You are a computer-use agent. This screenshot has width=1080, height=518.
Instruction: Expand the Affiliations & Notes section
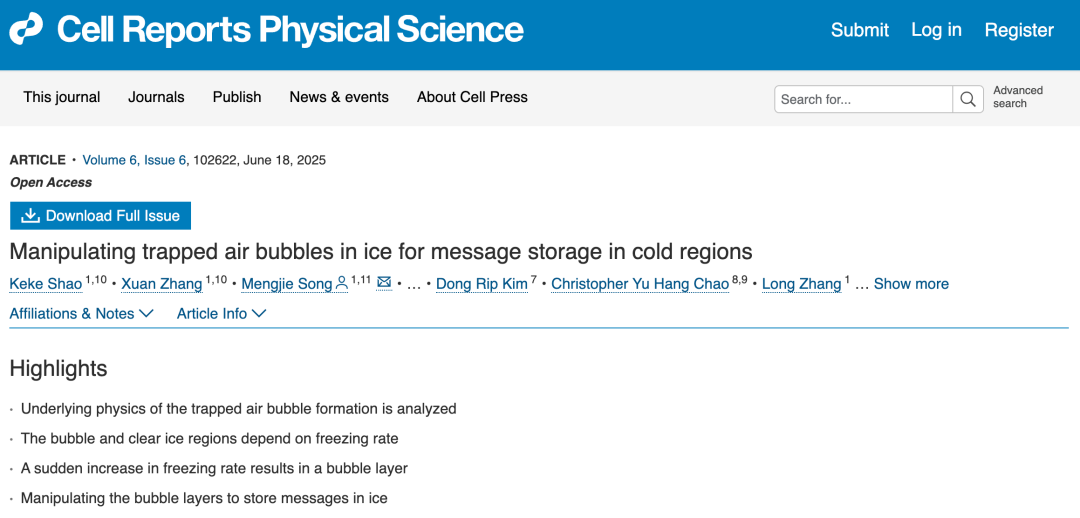tap(81, 313)
